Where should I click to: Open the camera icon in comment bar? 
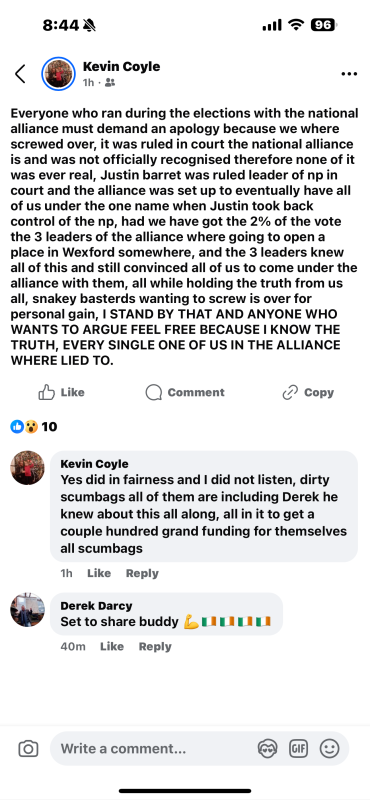(x=28, y=748)
